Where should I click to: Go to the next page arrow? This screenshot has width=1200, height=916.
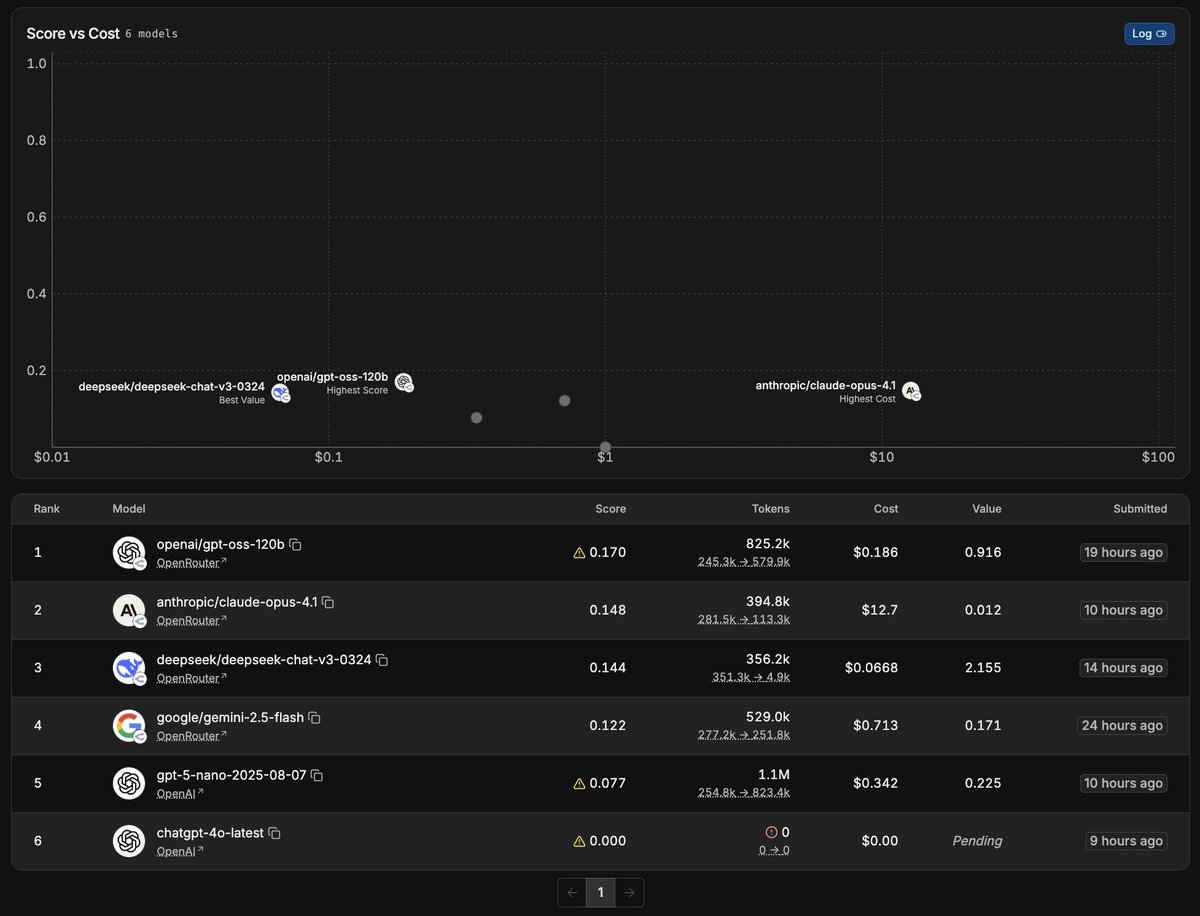(x=629, y=892)
